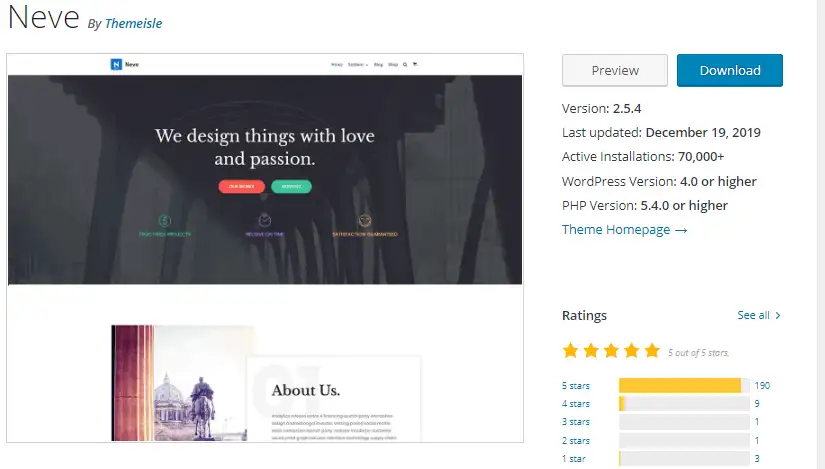Screen dimensions: 825x469
Task: Filter reviews by 4 stars
Action: coord(576,404)
